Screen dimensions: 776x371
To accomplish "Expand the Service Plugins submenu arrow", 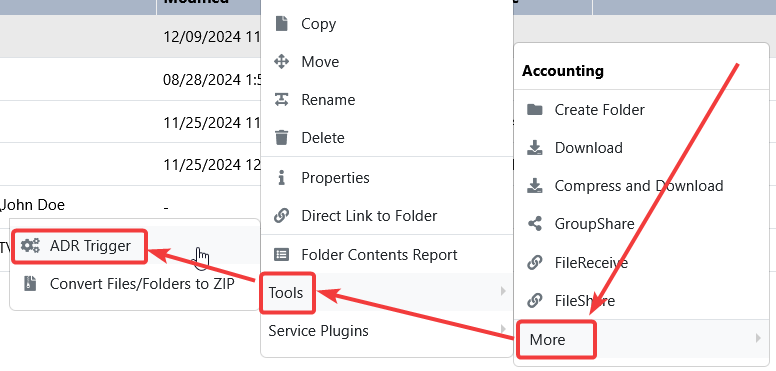I will pyautogui.click(x=503, y=329).
